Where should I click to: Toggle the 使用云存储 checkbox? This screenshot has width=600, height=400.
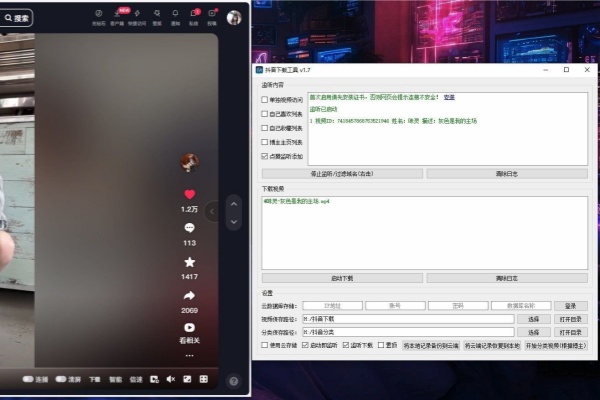tap(265, 345)
